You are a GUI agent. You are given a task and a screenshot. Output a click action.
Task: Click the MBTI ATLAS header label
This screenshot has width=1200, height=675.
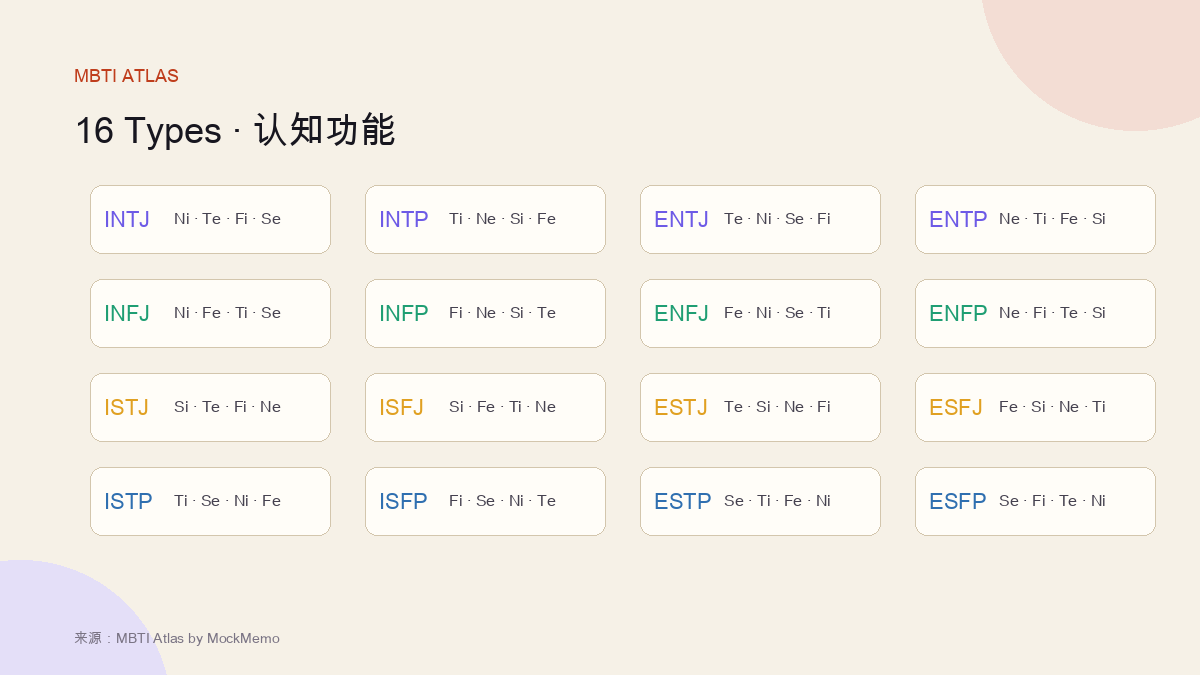[126, 76]
